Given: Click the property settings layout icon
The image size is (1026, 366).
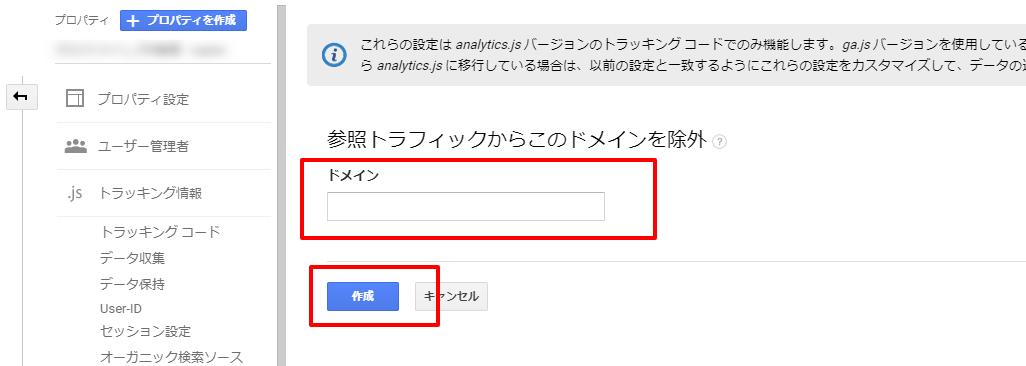Looking at the screenshot, I should click(x=75, y=99).
